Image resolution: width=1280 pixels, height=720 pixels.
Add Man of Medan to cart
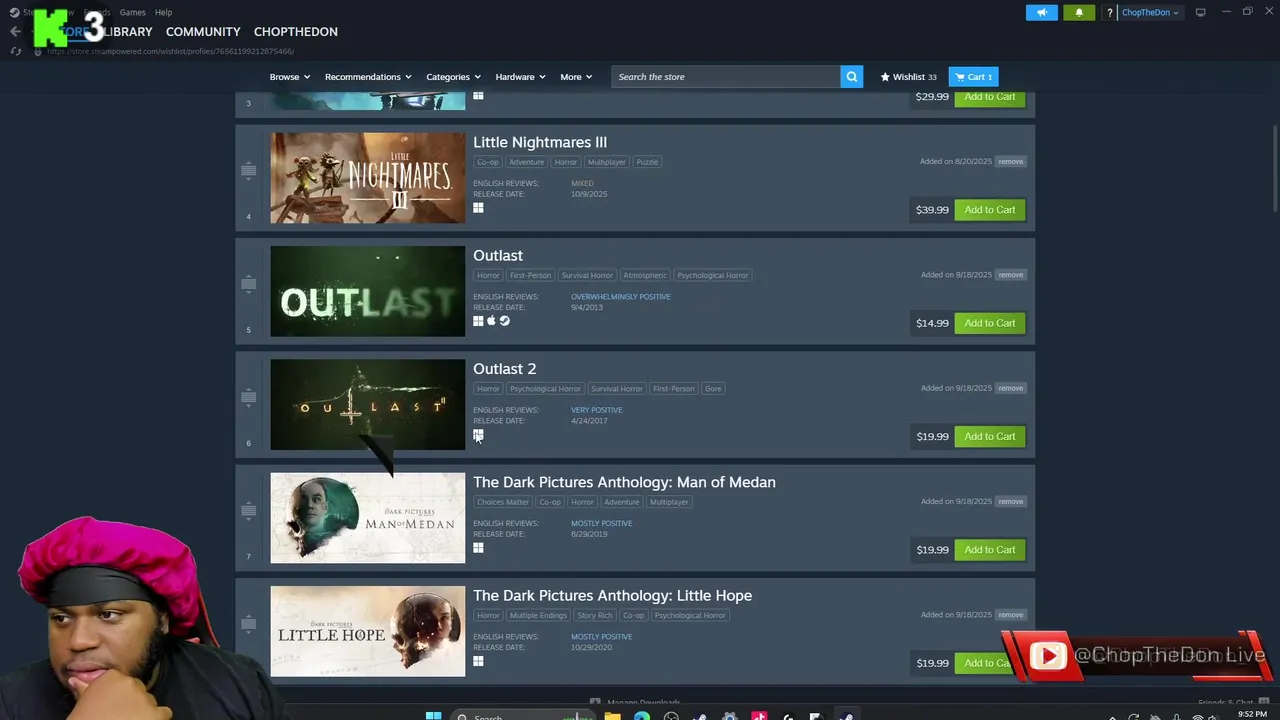coord(989,550)
